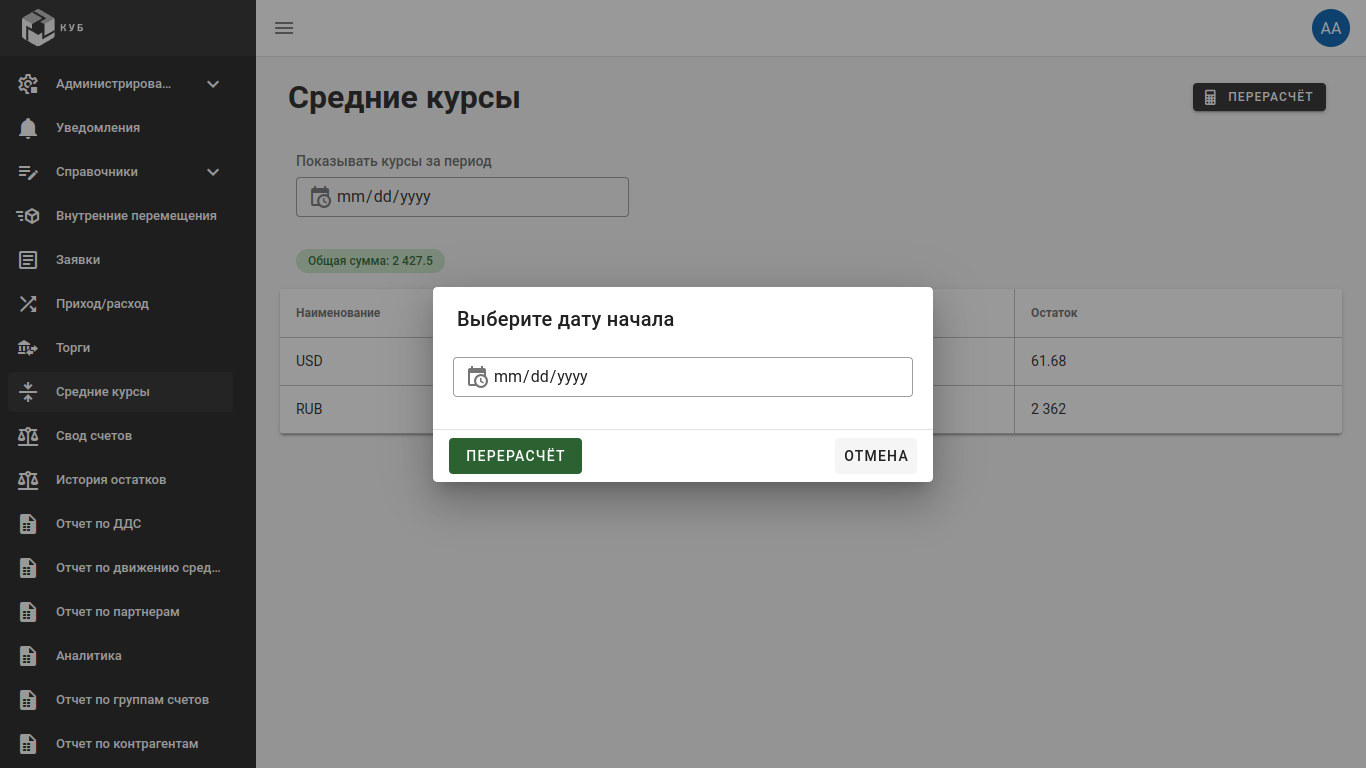Click the Отчет по группам счетов icon
1366x768 pixels.
[28, 700]
